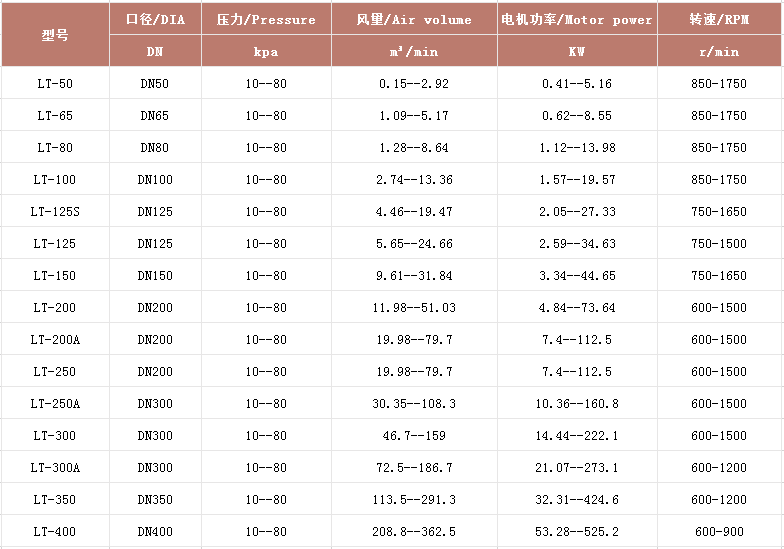Screen dimensions: 784x549
Task: Click the 型号 column header
Action: [x=55, y=35]
